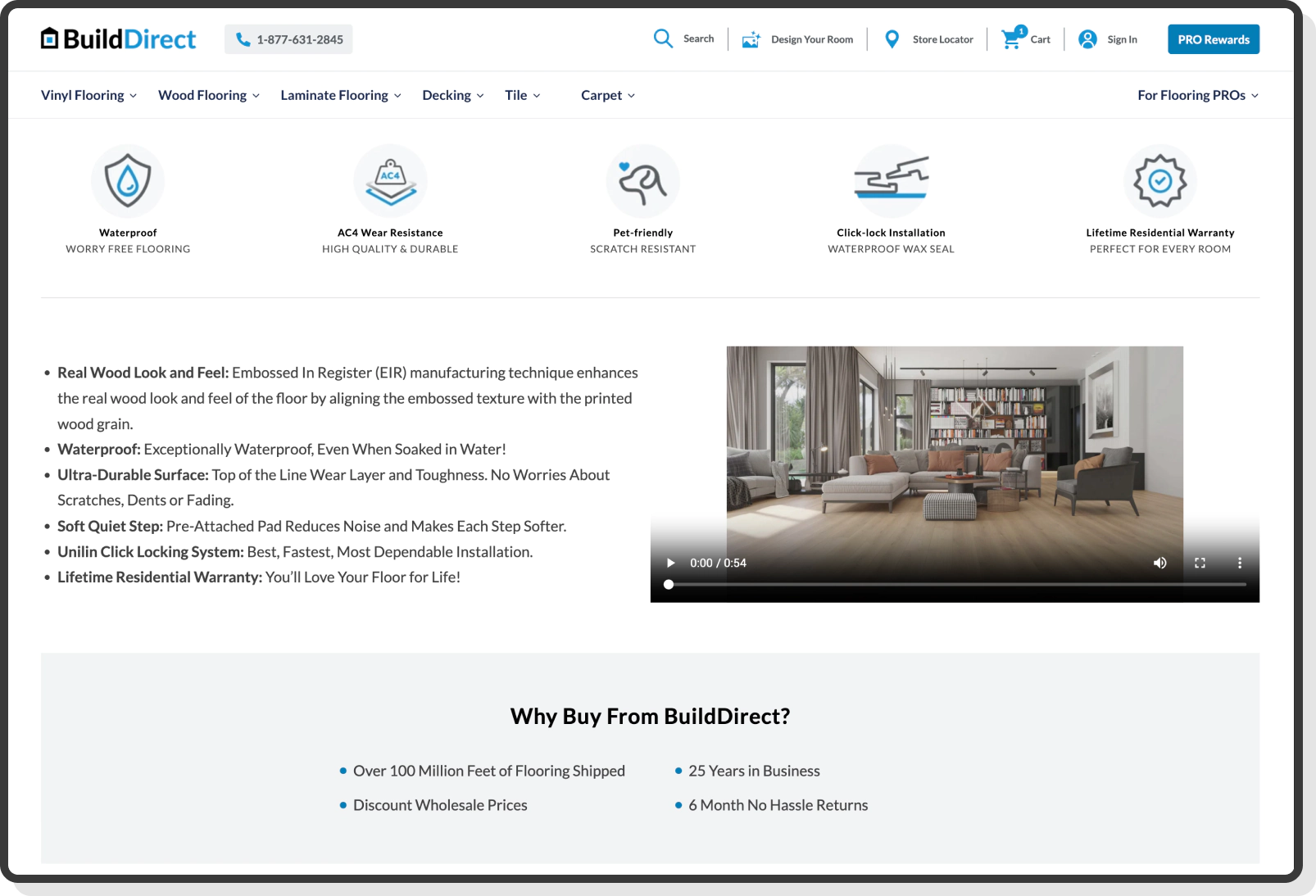Click the Pet-friendly dog icon
The width and height of the screenshot is (1316, 896).
pyautogui.click(x=643, y=181)
